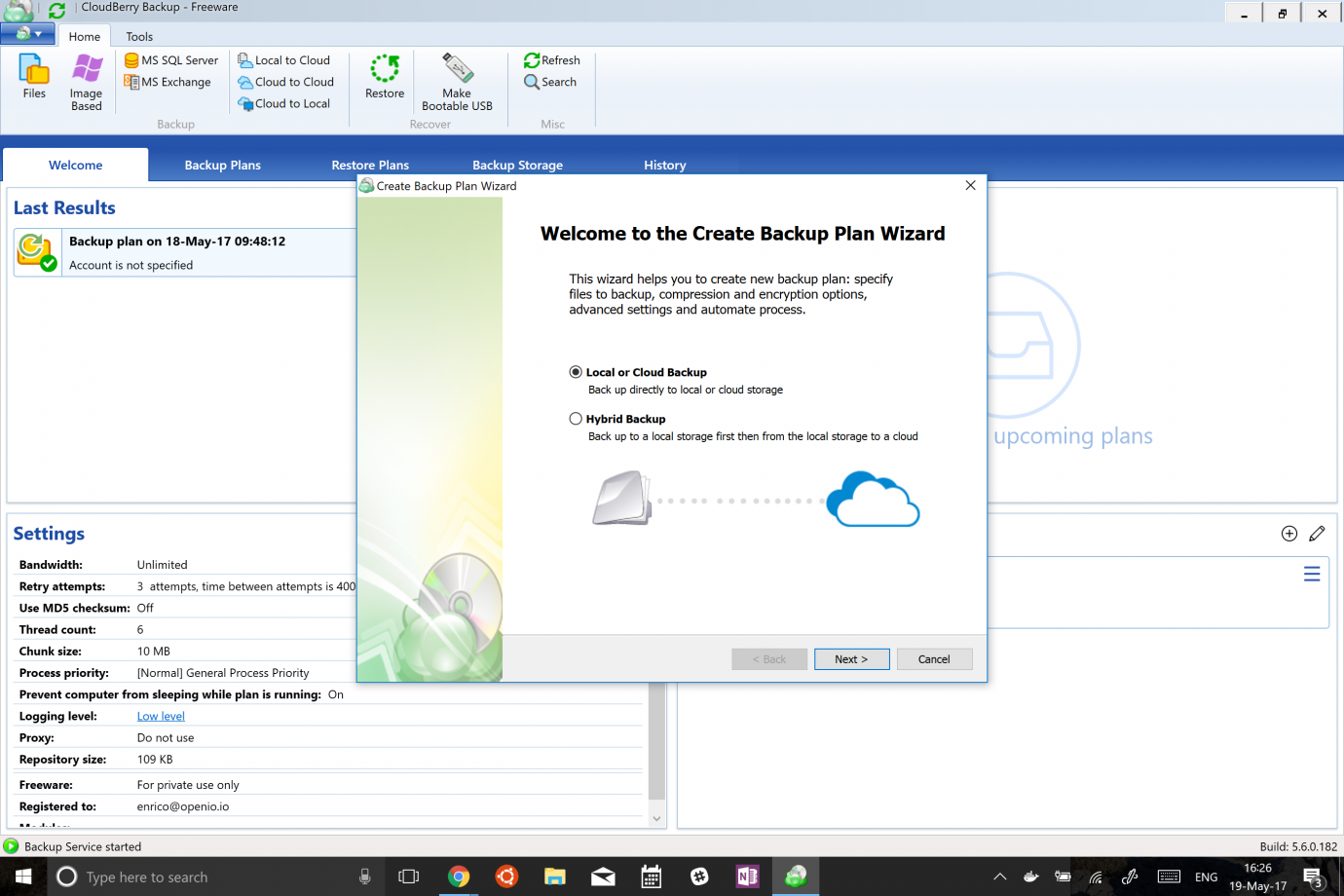Open Search in the ribbon
This screenshot has width=1344, height=896.
550,82
